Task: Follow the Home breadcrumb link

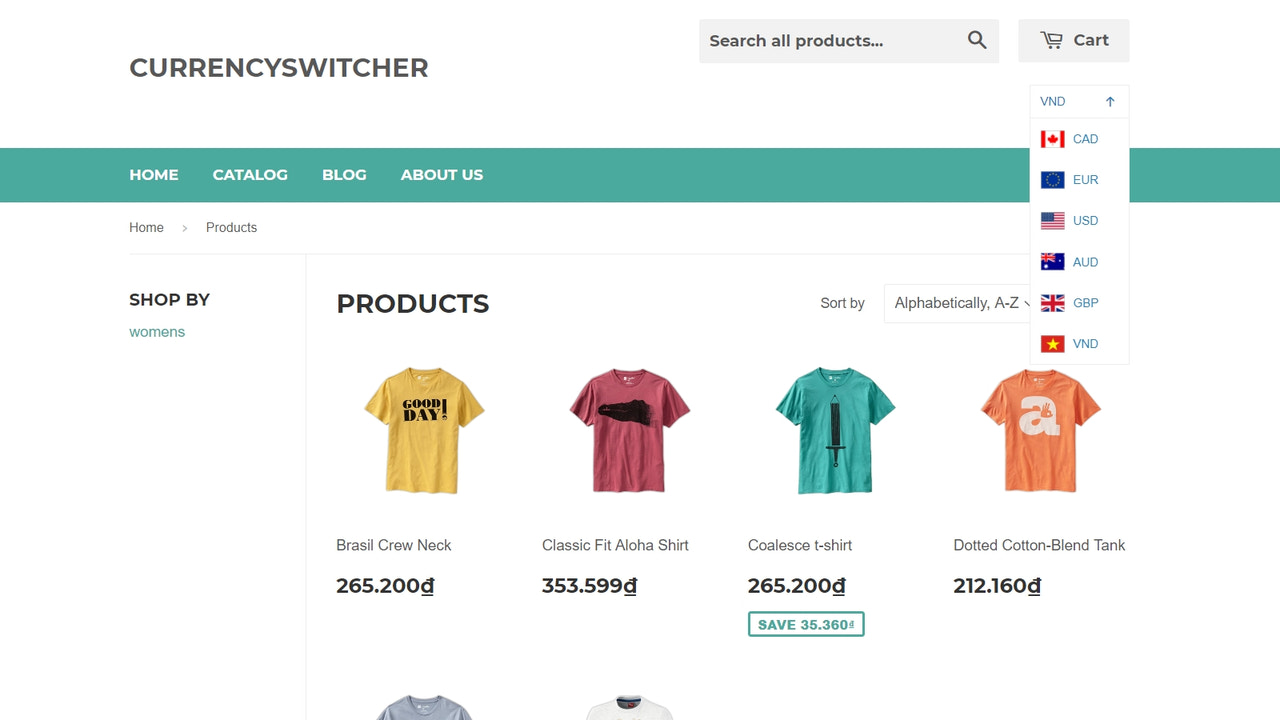Action: point(146,227)
